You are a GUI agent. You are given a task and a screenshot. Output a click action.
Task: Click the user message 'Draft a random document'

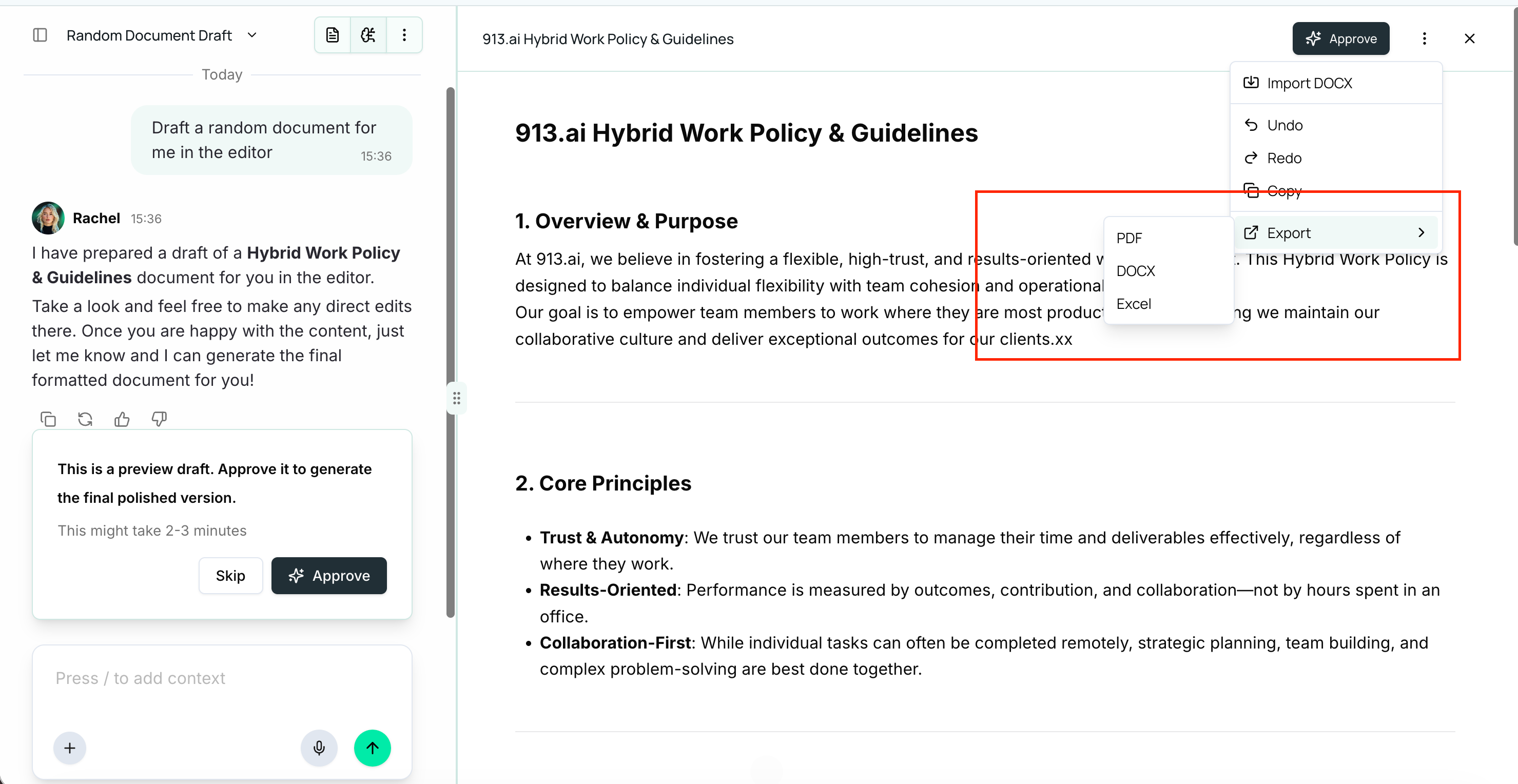click(271, 140)
